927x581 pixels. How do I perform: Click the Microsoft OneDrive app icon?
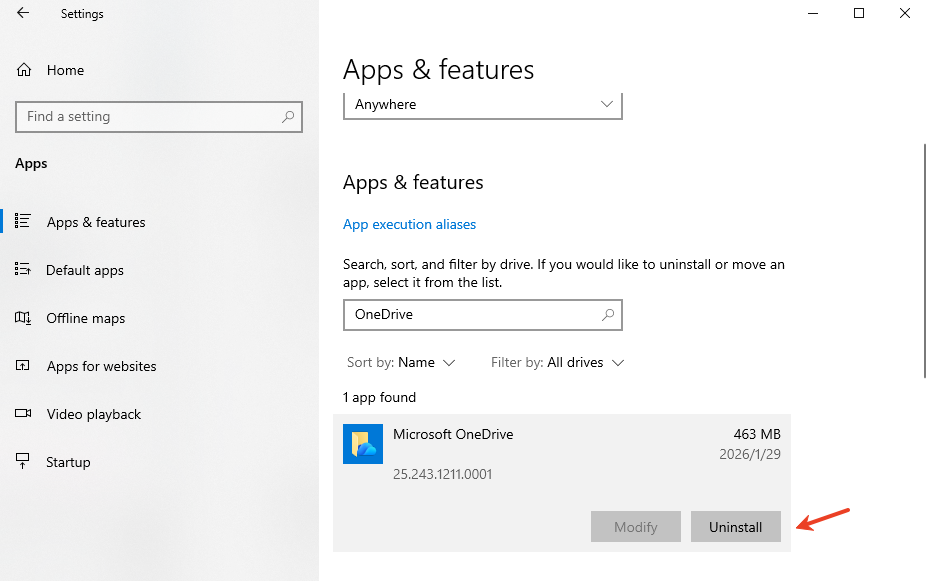[362, 443]
